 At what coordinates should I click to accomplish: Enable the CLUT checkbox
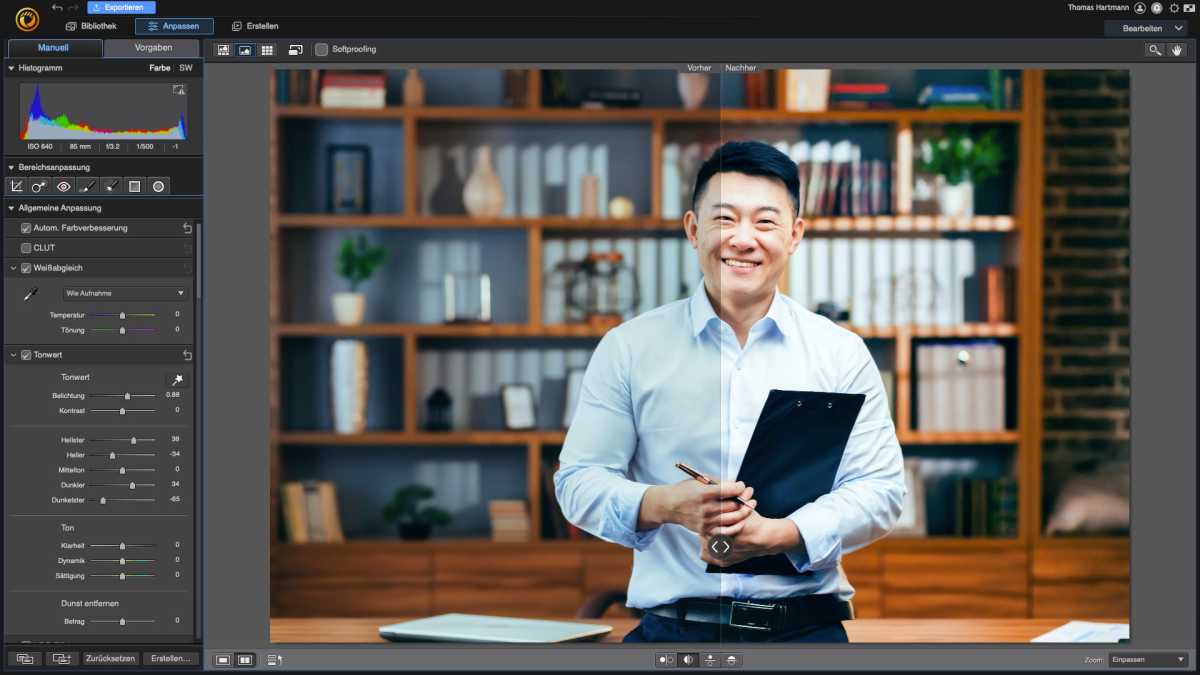click(26, 248)
